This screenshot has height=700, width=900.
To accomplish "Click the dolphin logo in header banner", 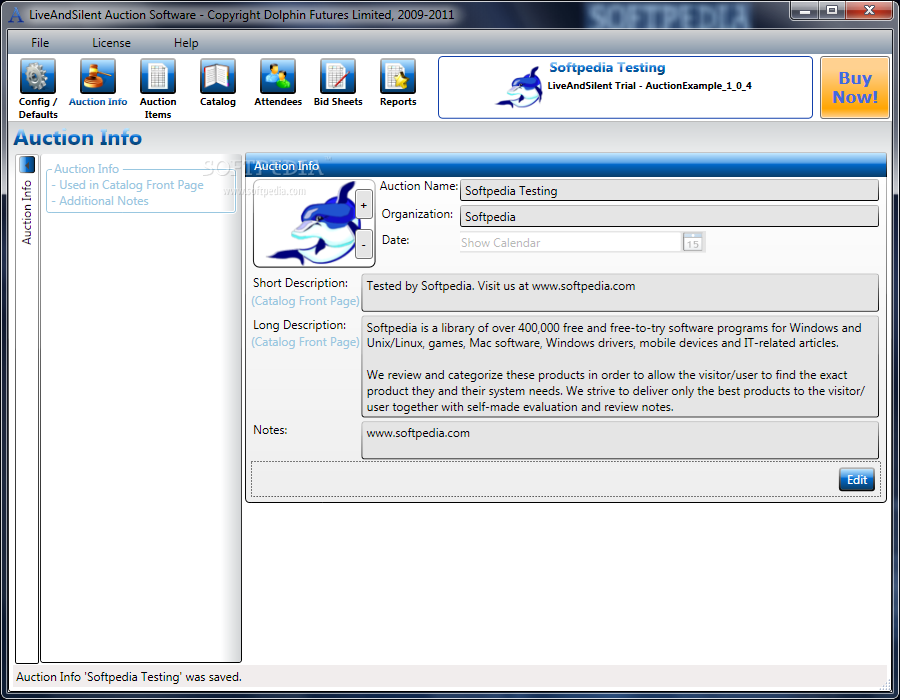I will 520,87.
